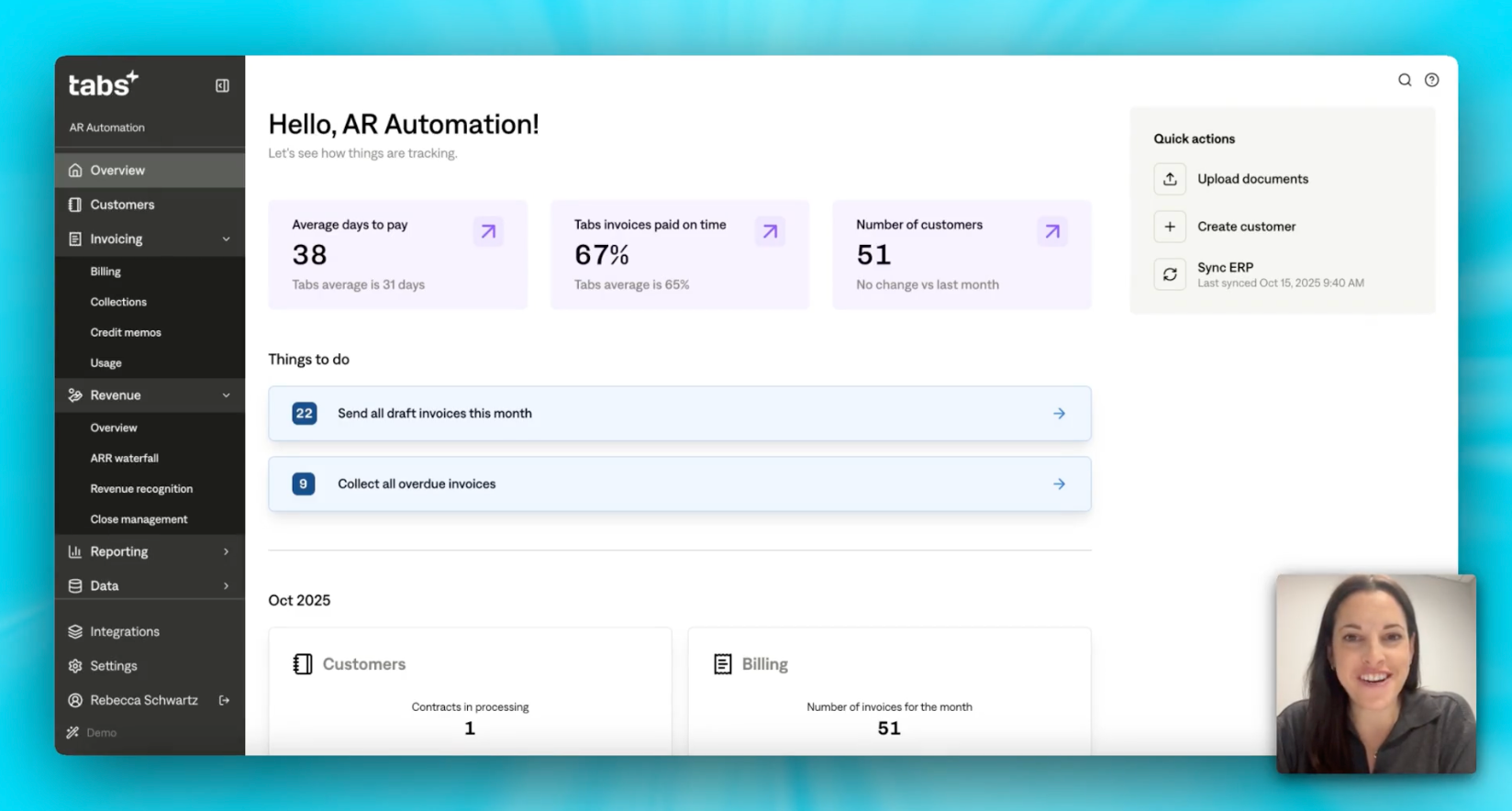Click Sync ERP quick action
1512x811 pixels.
coord(1225,267)
